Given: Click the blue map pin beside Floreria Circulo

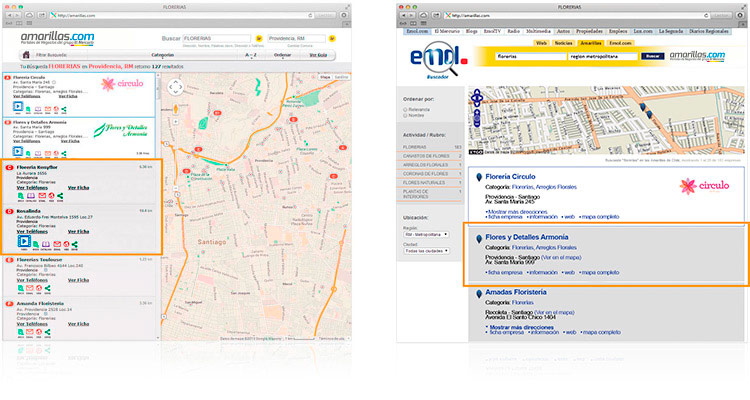Looking at the screenshot, I should click(480, 178).
